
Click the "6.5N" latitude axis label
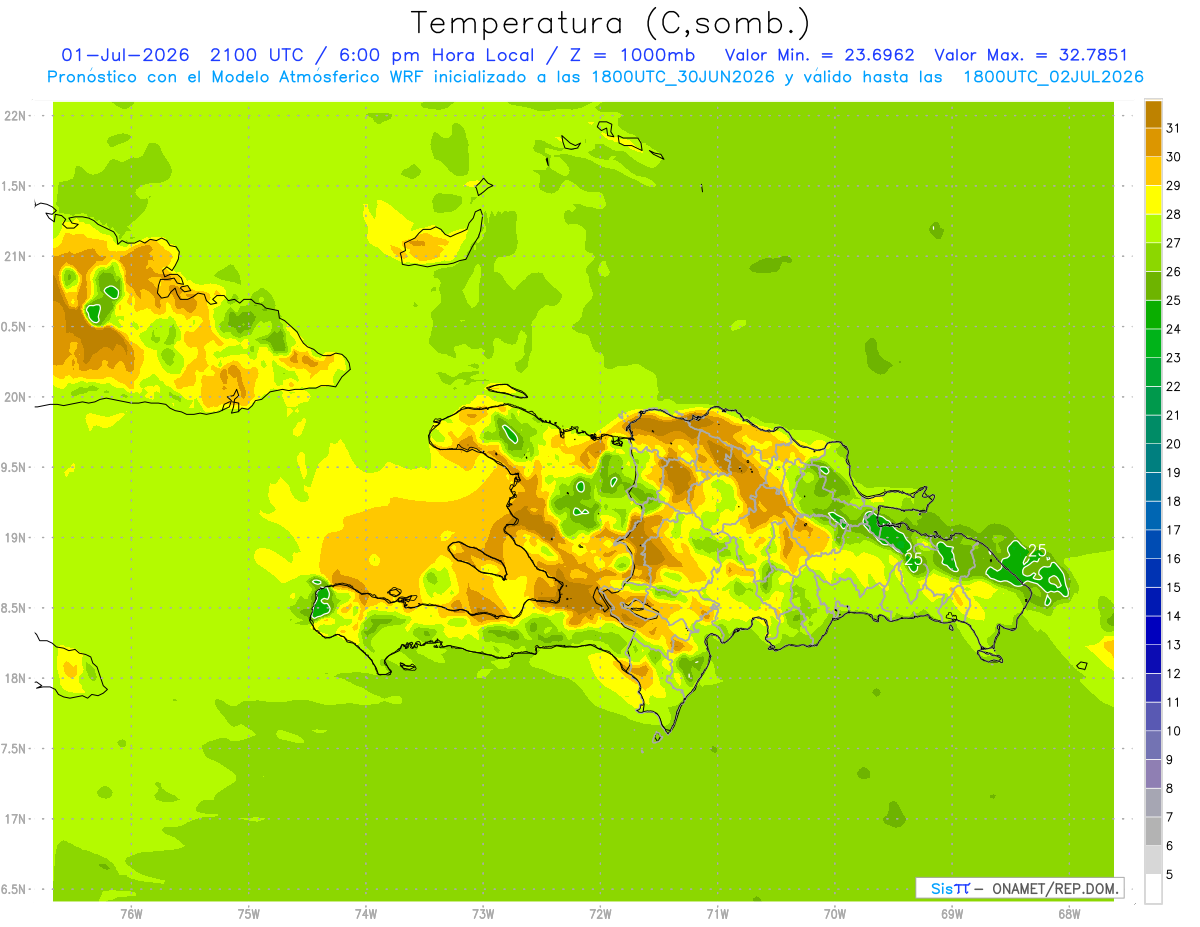[15, 889]
